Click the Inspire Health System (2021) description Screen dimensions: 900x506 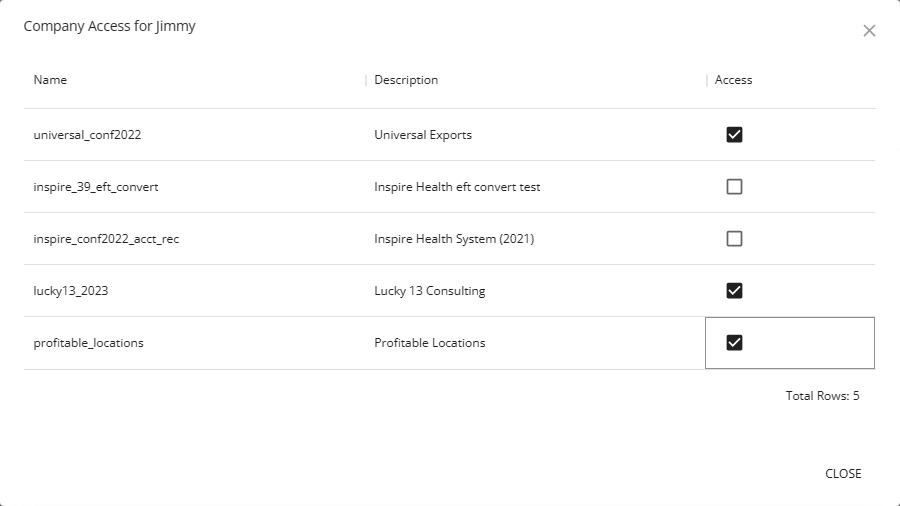pyautogui.click(x=452, y=239)
